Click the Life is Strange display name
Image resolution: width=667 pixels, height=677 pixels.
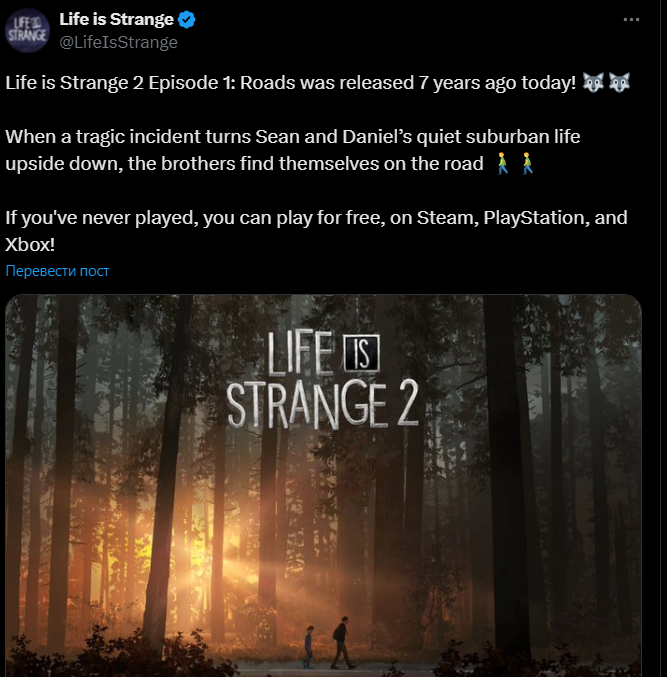coord(116,19)
